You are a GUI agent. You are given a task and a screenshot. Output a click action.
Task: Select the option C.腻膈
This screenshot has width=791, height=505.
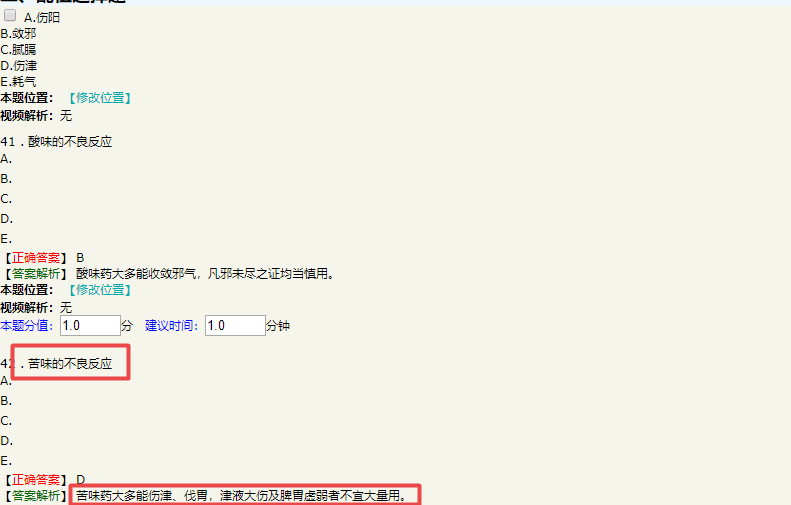coord(18,49)
